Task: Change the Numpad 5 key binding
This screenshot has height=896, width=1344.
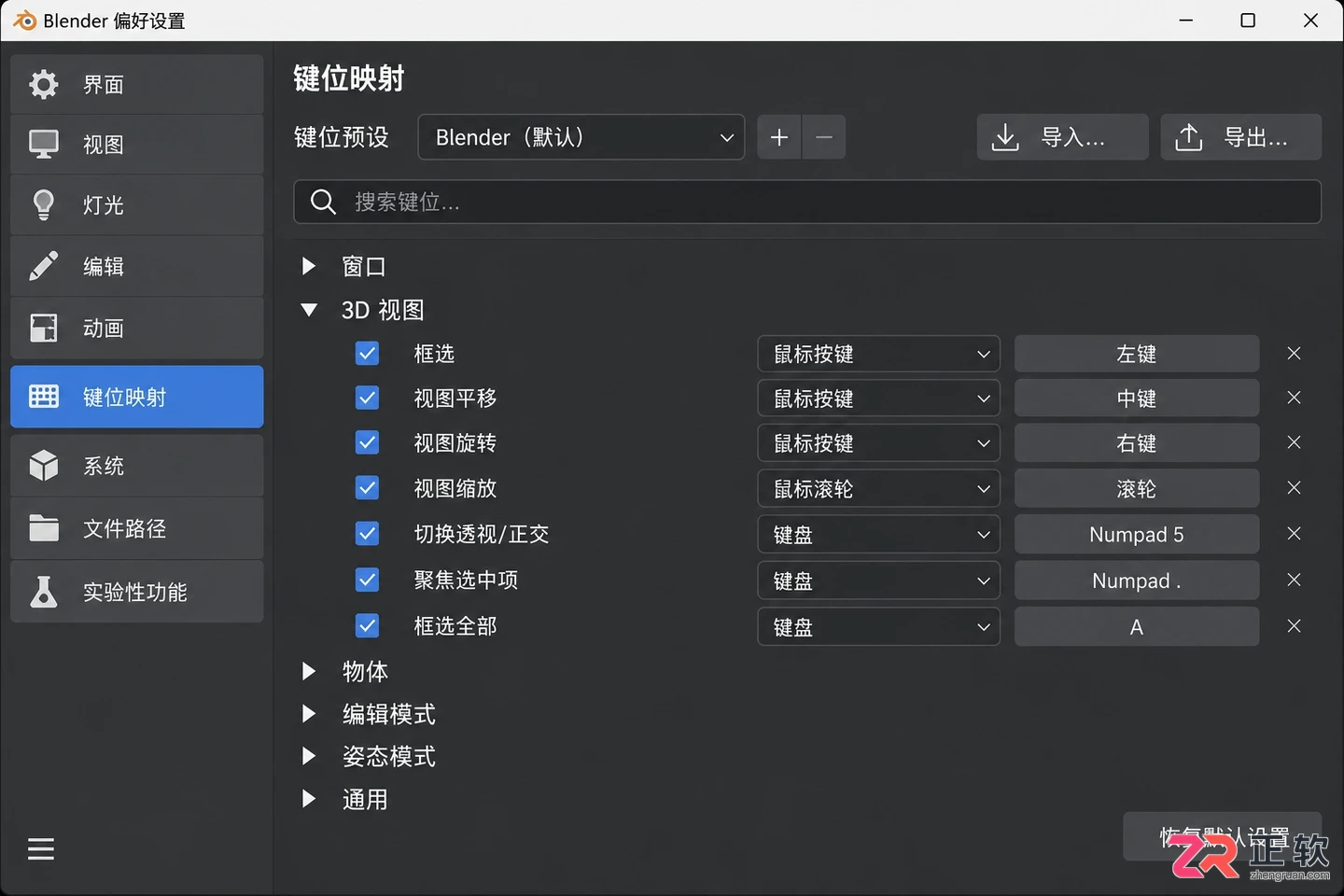Action: [x=1137, y=534]
